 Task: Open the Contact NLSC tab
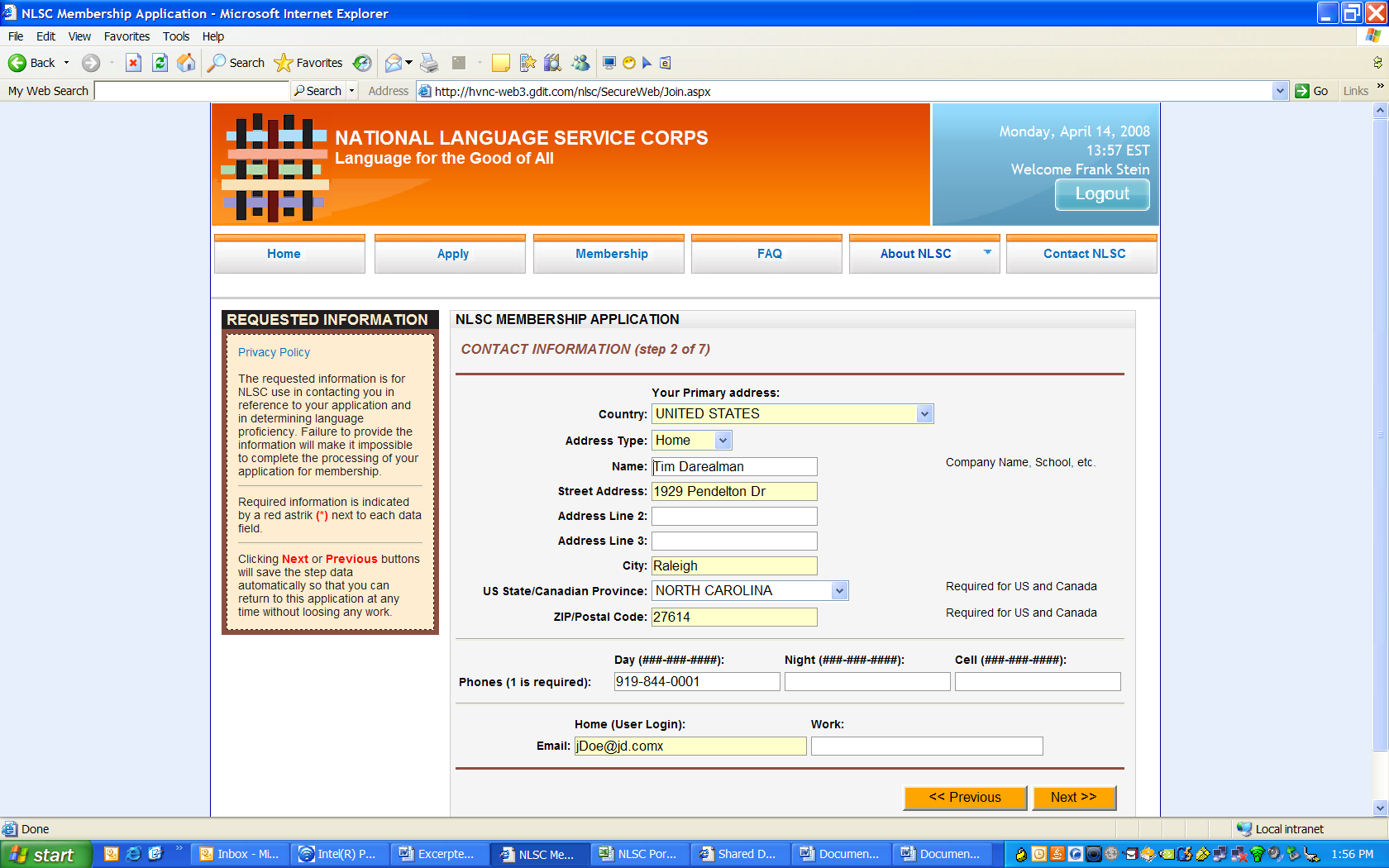click(1081, 254)
